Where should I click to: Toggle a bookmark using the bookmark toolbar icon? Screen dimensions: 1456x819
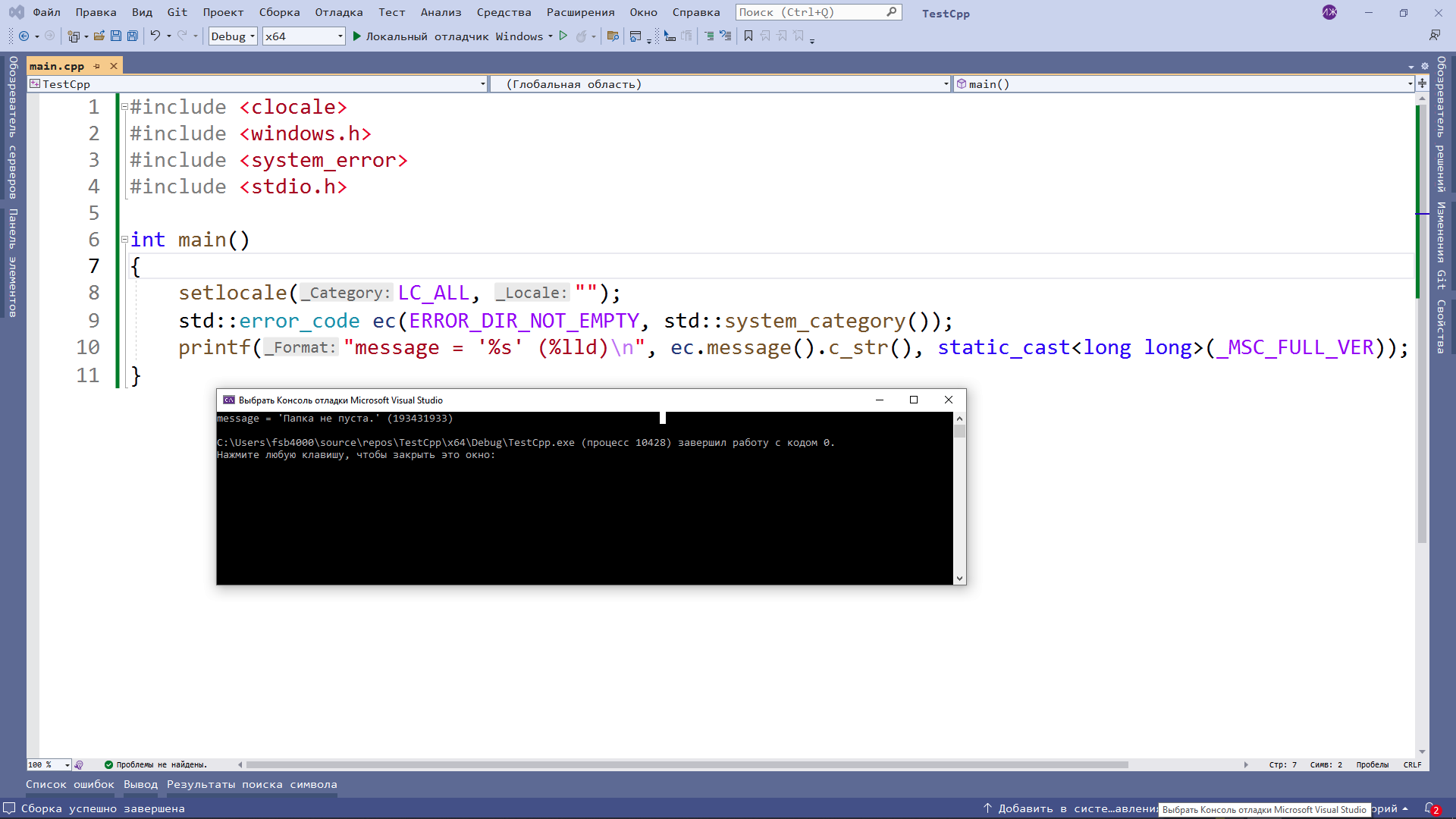[x=748, y=36]
